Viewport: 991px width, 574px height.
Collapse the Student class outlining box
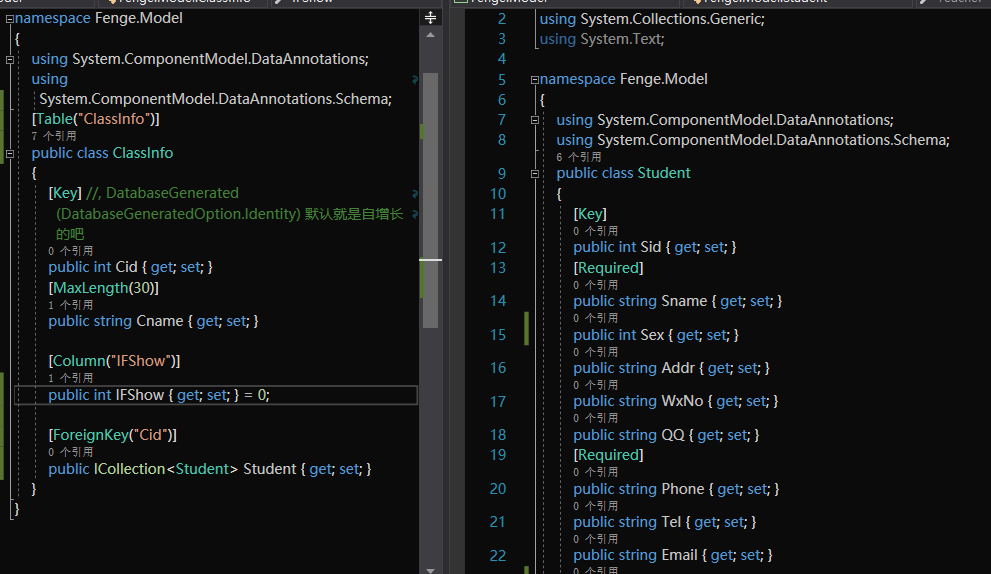[534, 173]
